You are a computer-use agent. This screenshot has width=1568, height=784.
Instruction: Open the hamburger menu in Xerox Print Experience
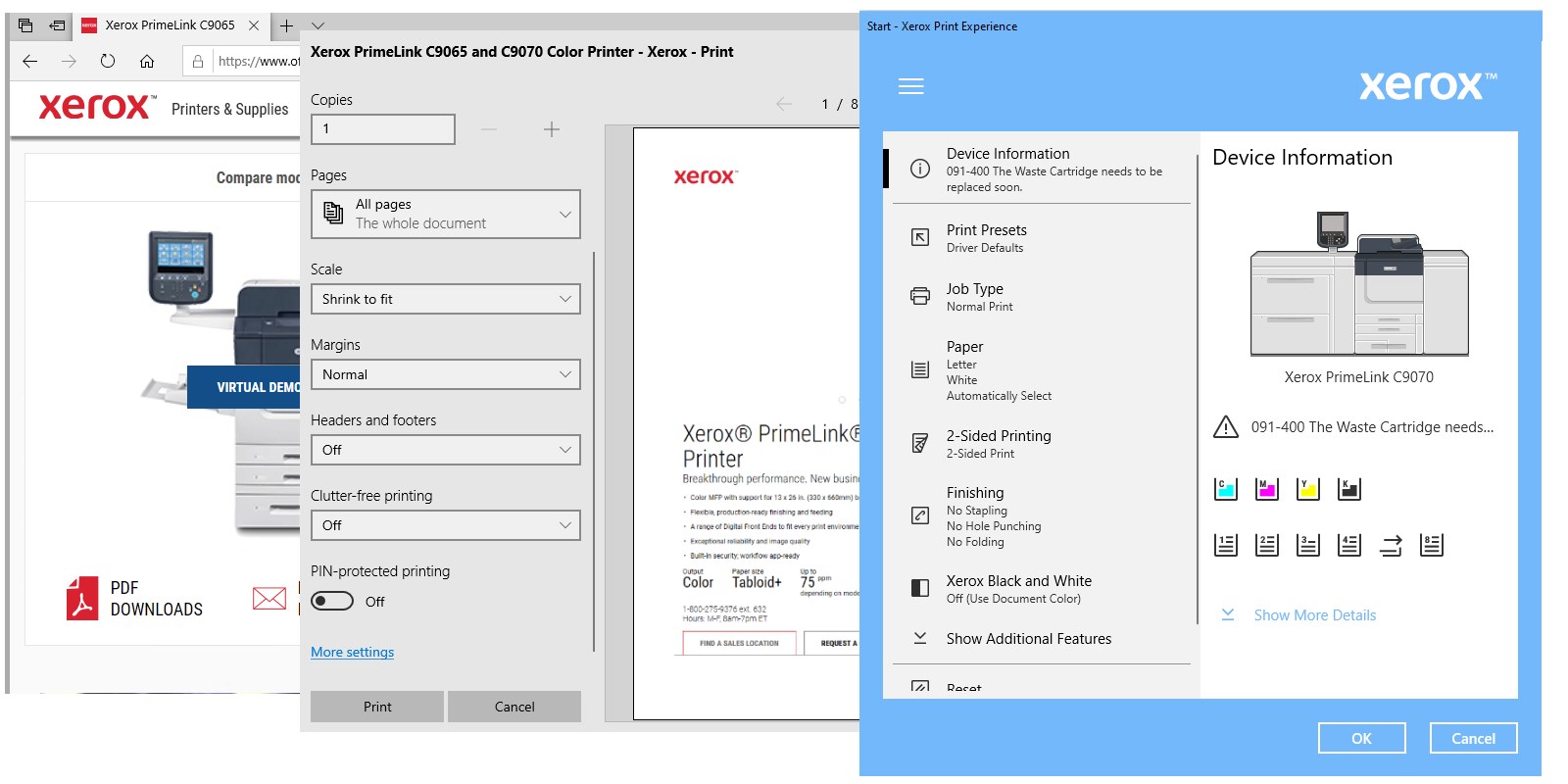tap(910, 86)
